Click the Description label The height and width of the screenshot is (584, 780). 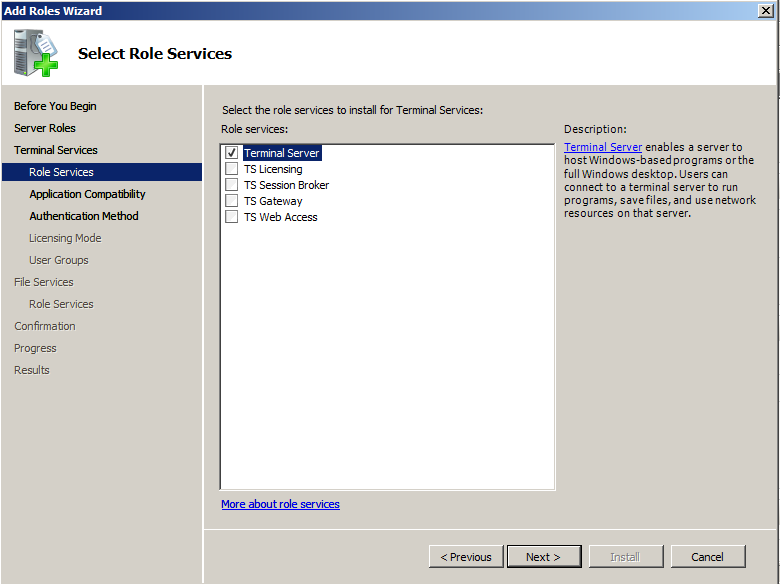click(x=595, y=129)
